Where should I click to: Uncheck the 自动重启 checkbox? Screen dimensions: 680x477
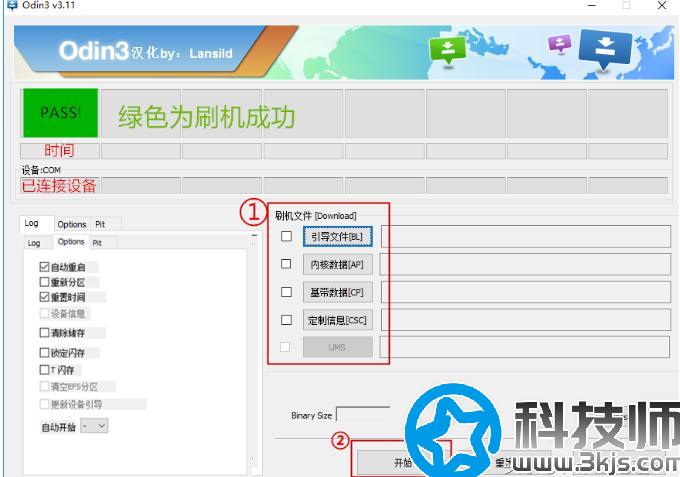click(x=44, y=267)
